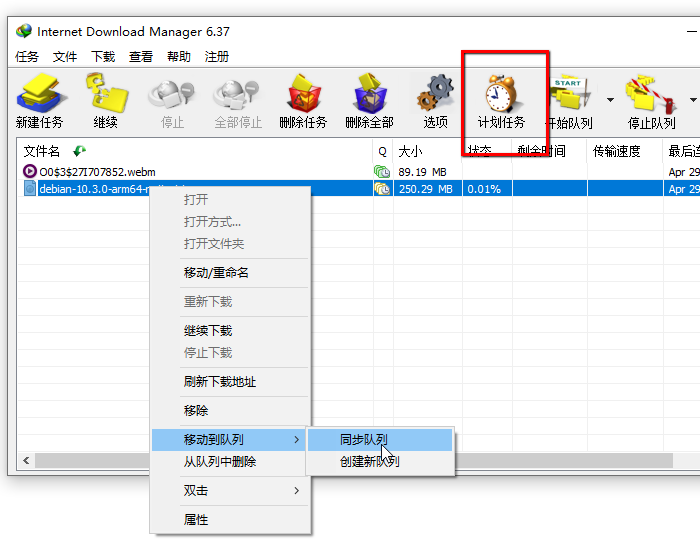
Task: Select 创建新队列 in the submenu
Action: point(380,462)
